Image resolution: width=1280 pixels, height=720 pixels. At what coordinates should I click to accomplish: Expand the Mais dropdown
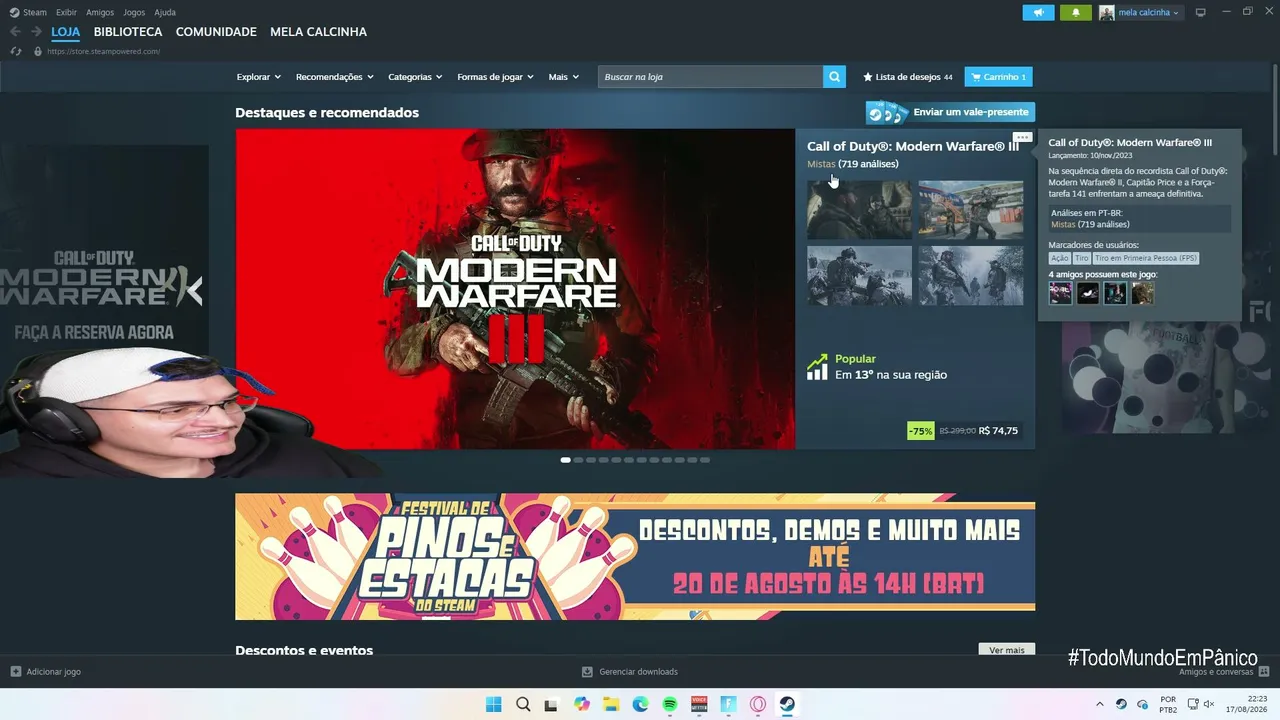[564, 77]
